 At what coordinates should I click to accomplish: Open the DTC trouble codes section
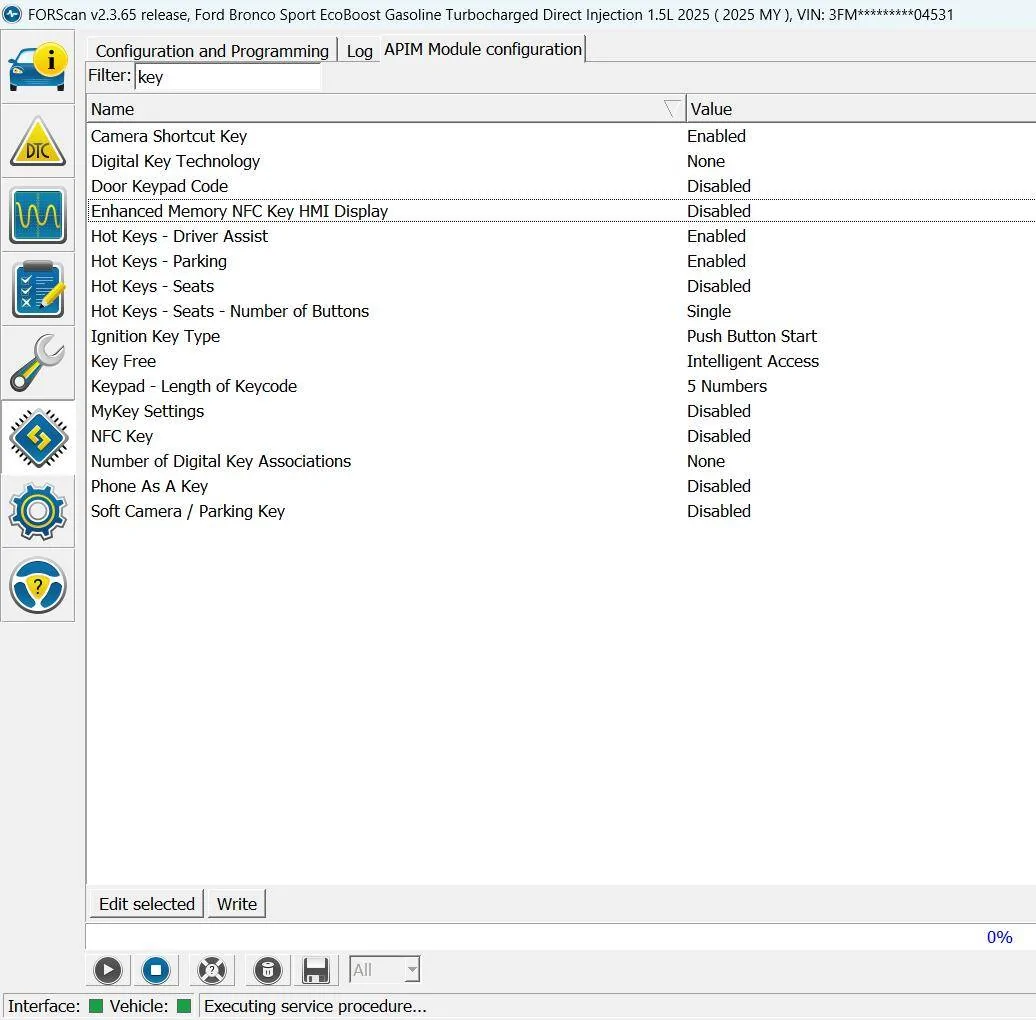(x=38, y=141)
